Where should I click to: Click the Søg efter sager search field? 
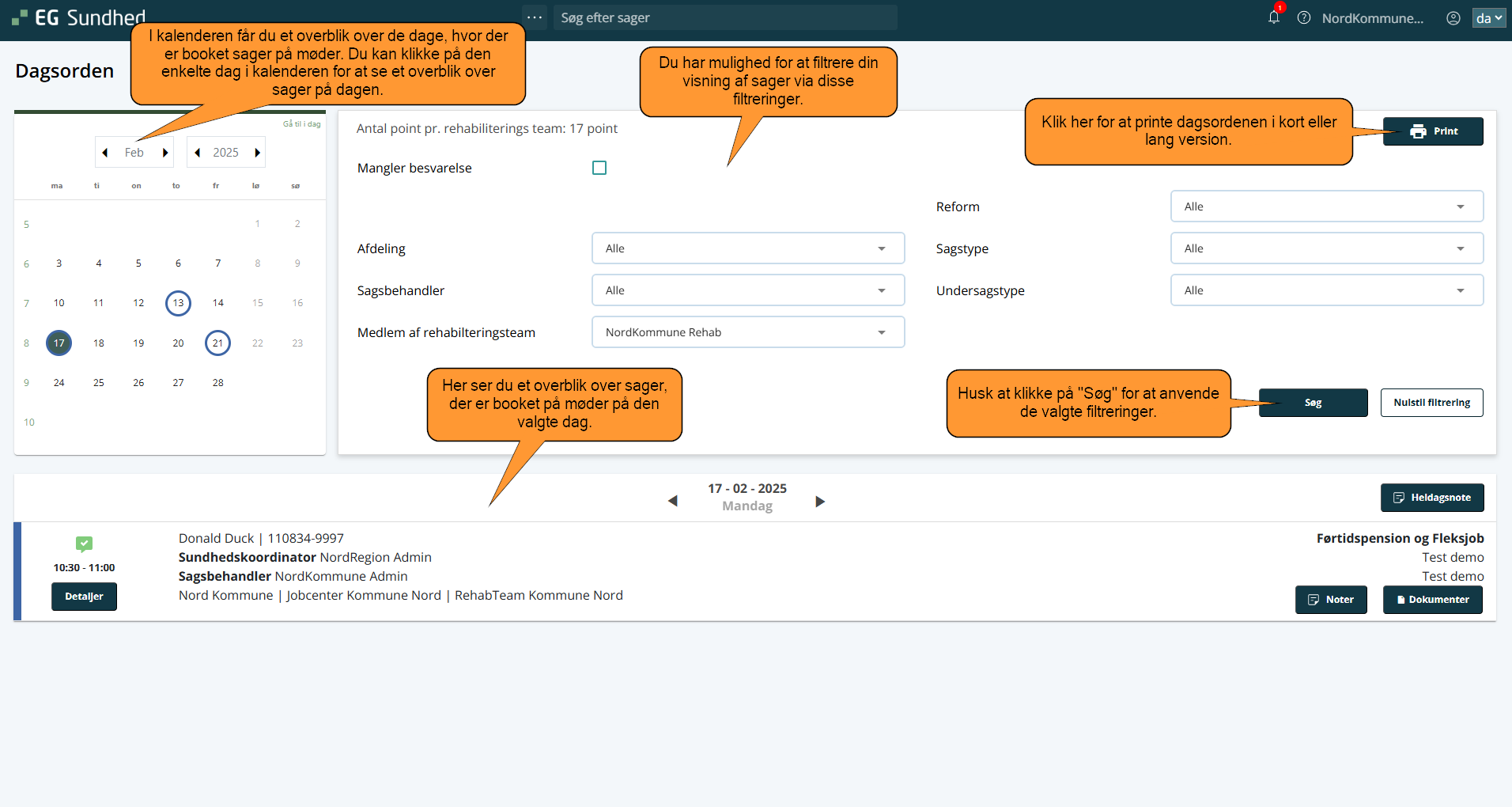coord(724,17)
